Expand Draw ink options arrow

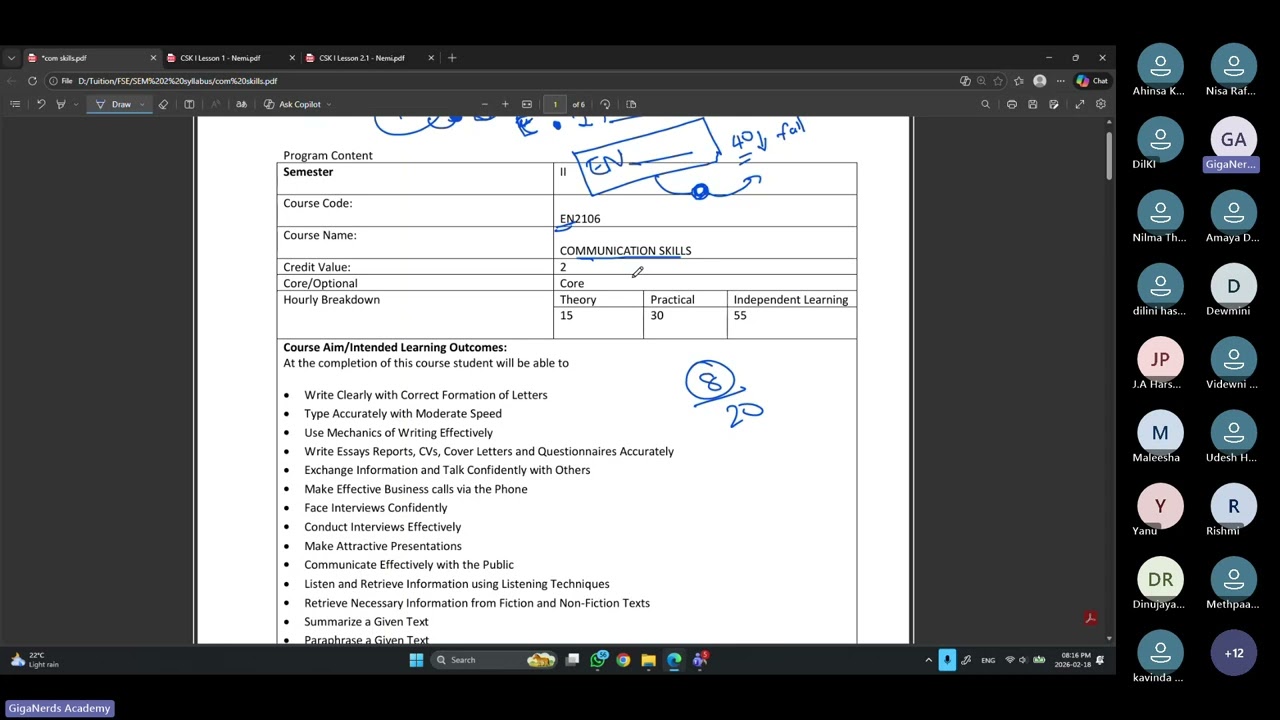click(x=142, y=104)
